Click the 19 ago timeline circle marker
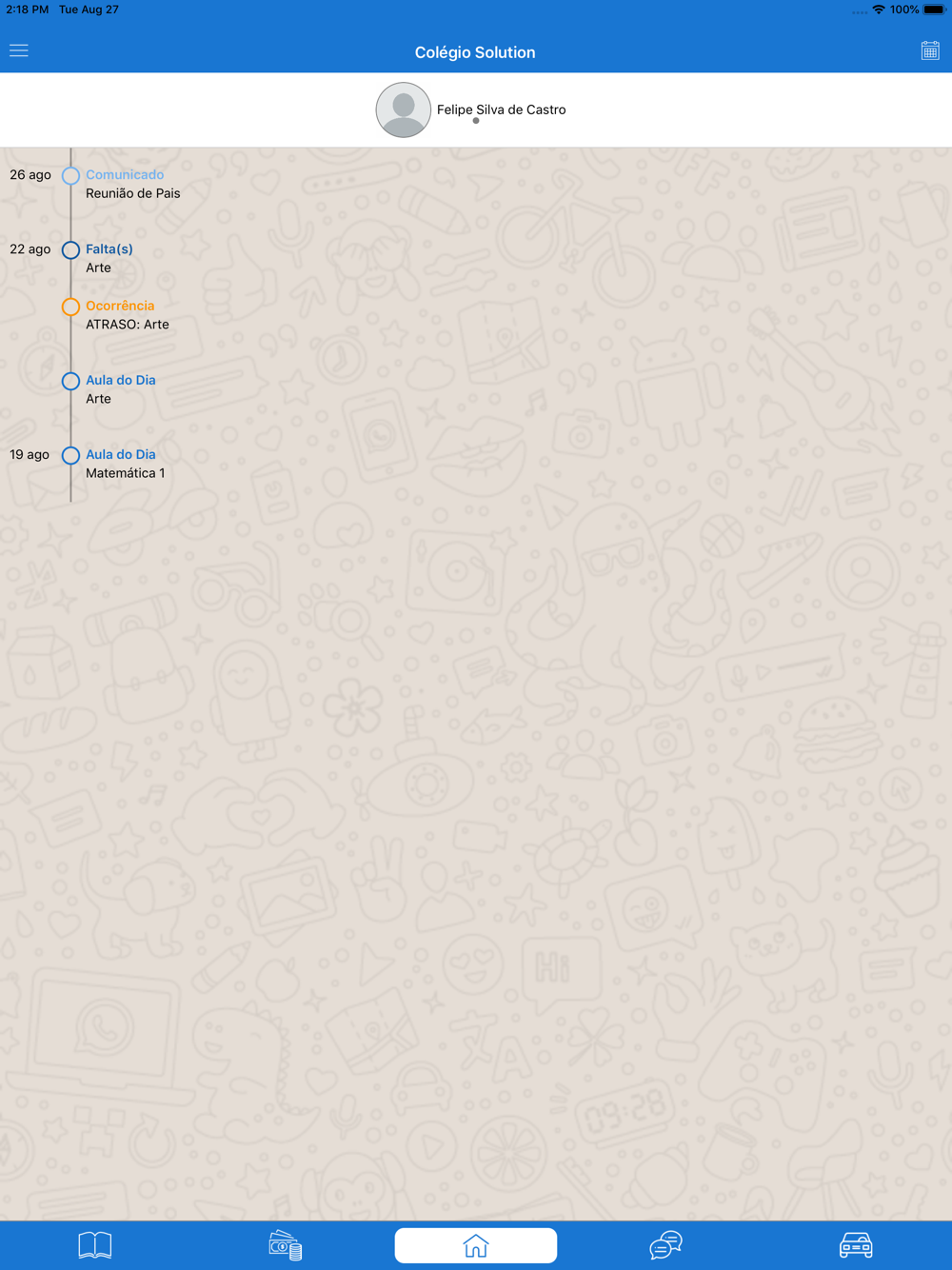Screen dimensions: 952x1270 70,455
